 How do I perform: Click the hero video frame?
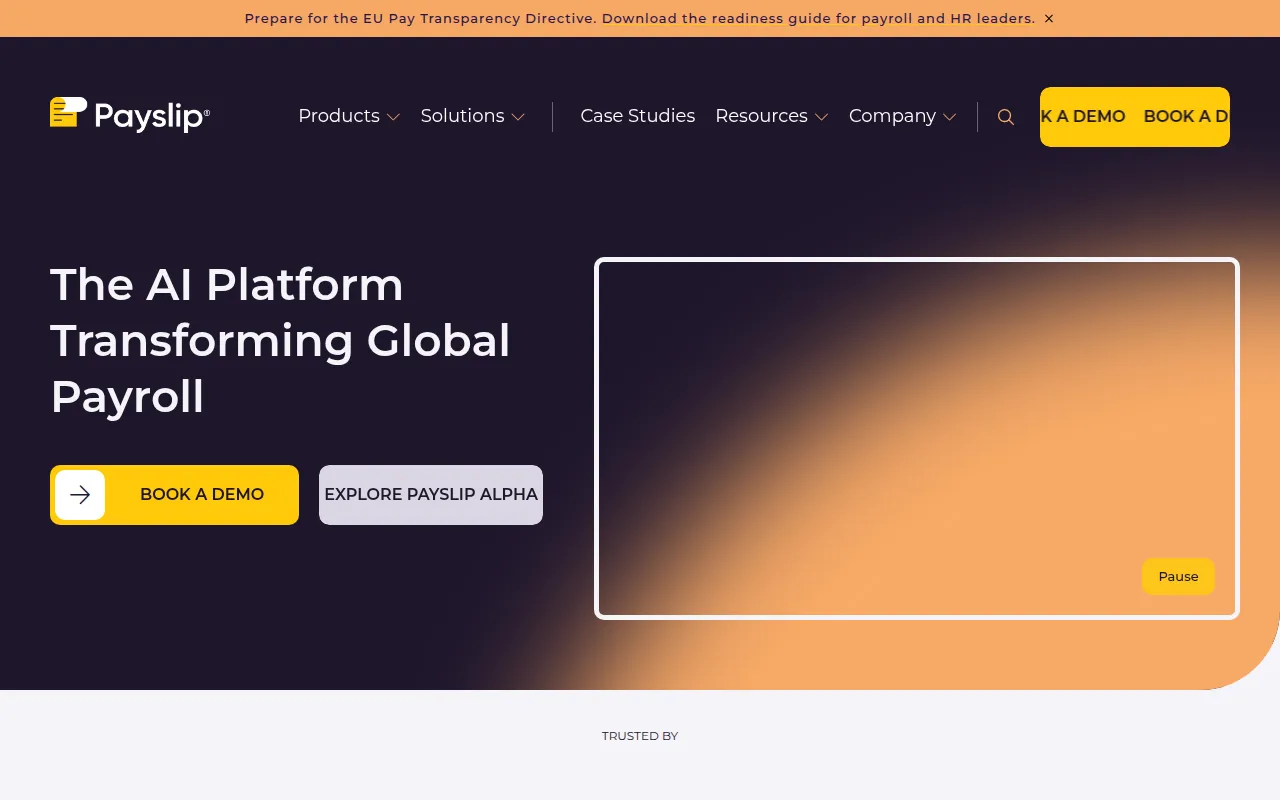click(917, 439)
